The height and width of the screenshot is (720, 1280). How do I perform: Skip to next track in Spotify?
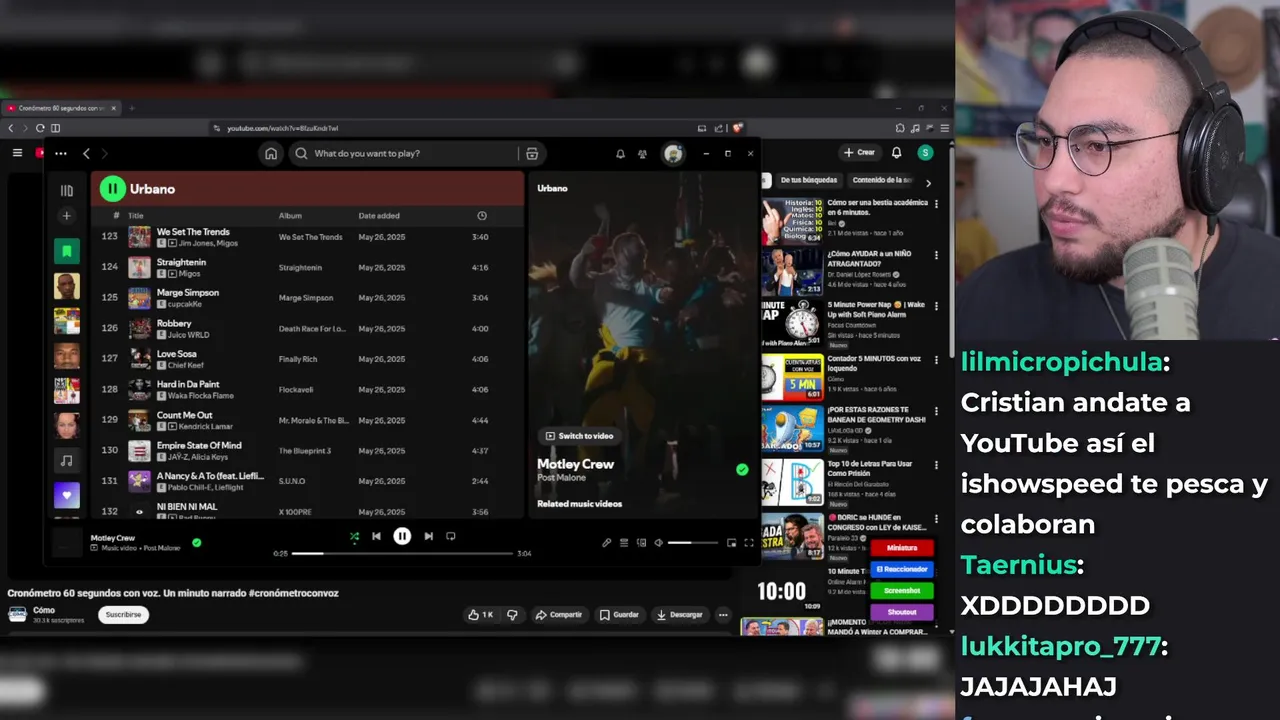428,536
